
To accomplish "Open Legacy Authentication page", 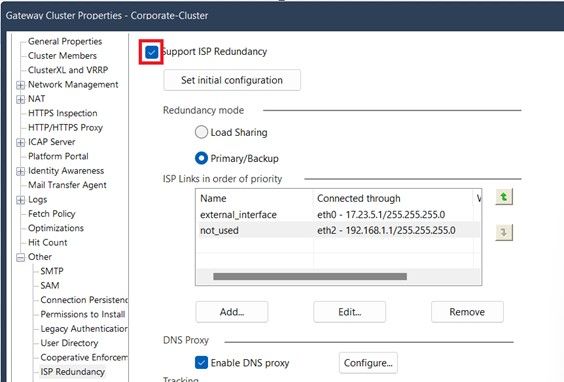I will 84,329.
